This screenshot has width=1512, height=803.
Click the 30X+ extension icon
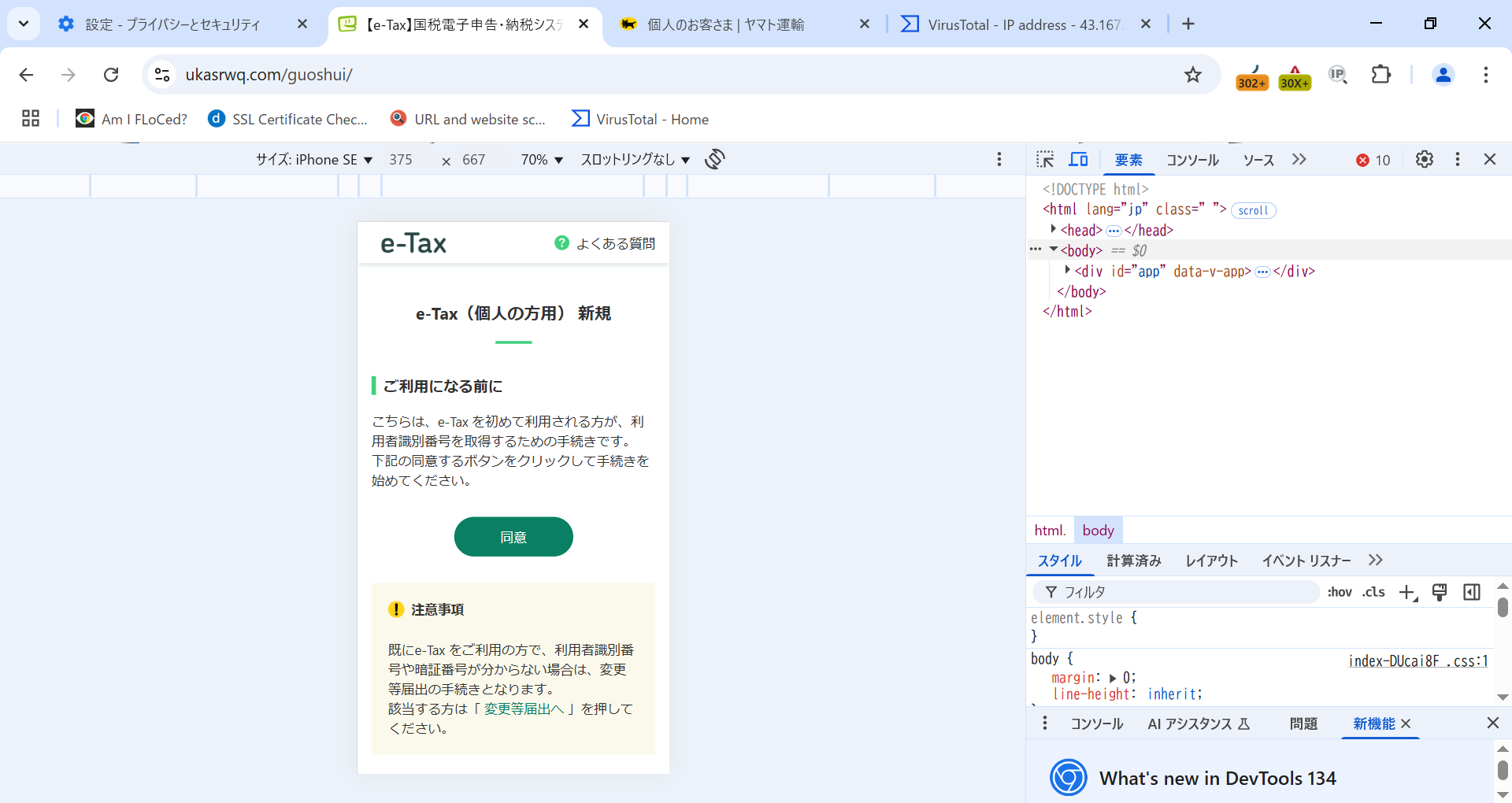(x=1295, y=78)
